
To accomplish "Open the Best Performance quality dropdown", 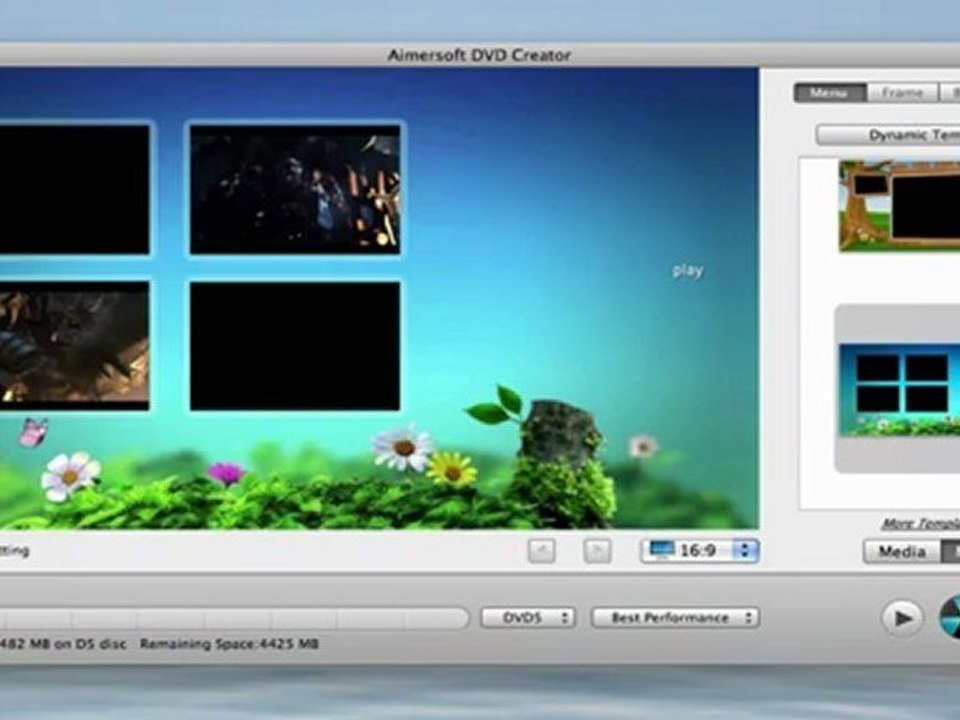I will click(676, 618).
